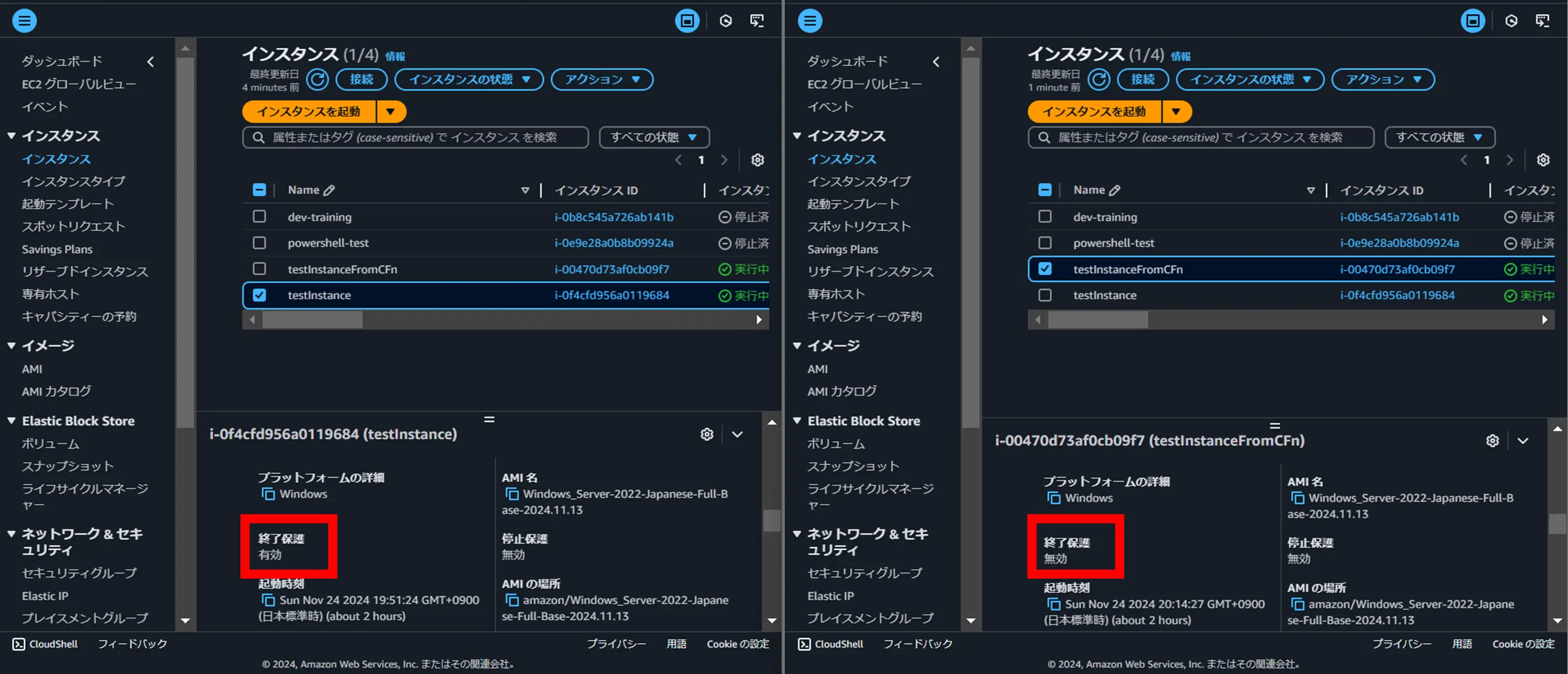Open table preferences gear in left window
This screenshot has height=674, width=1568.
click(757, 160)
